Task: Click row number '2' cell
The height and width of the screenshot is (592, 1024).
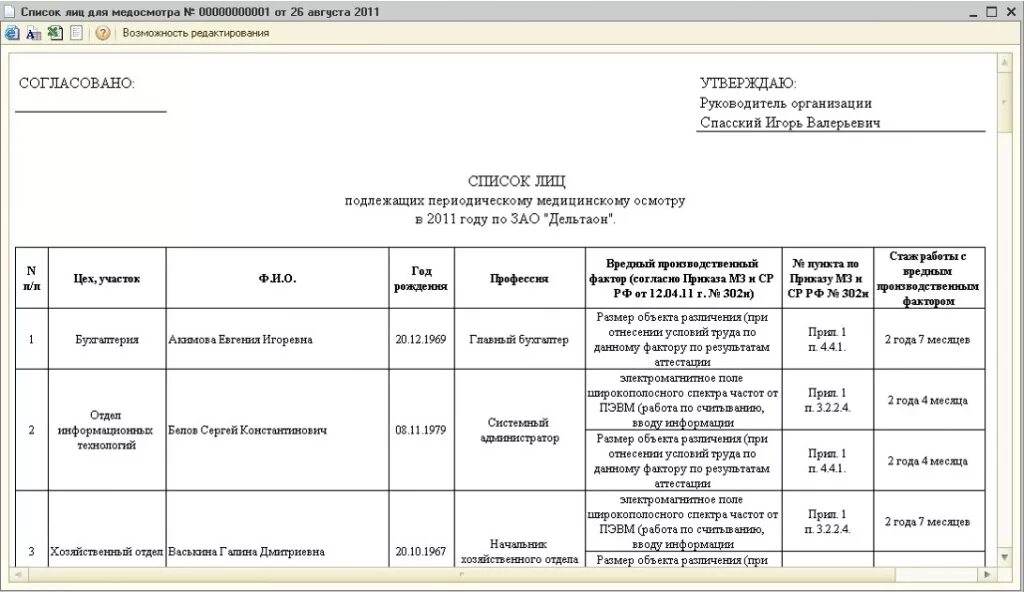Action: pyautogui.click(x=31, y=430)
